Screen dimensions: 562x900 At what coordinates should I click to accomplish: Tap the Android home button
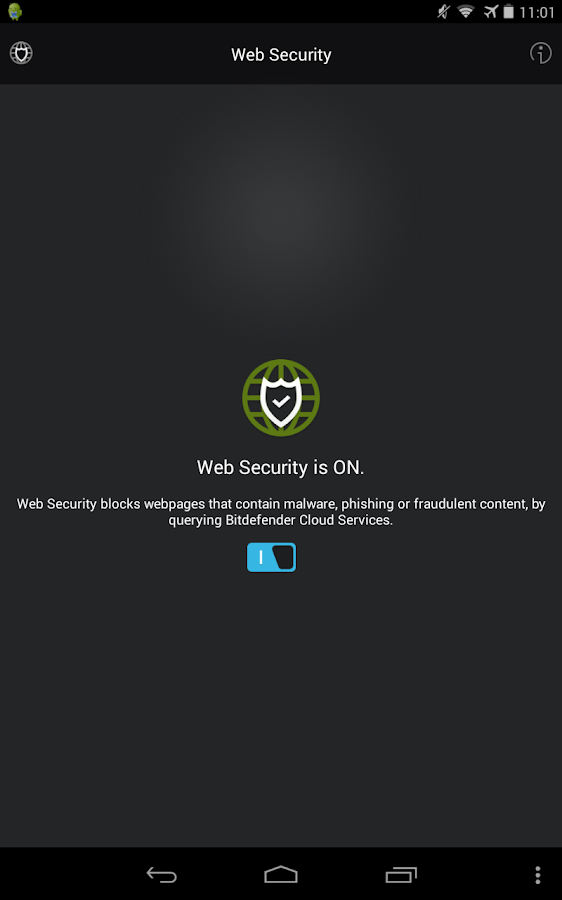tap(281, 875)
